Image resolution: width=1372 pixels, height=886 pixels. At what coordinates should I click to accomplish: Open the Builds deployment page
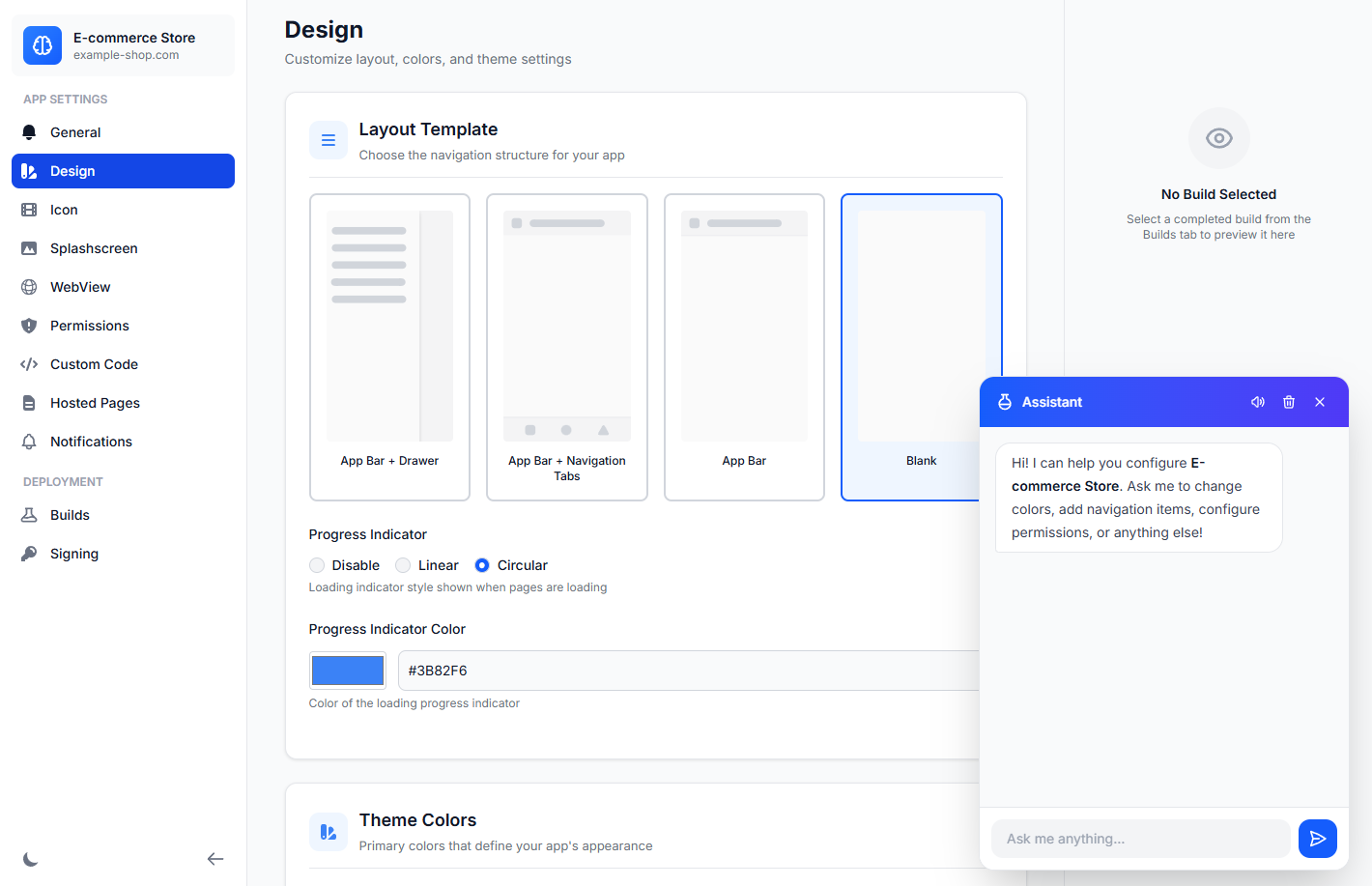(x=70, y=515)
